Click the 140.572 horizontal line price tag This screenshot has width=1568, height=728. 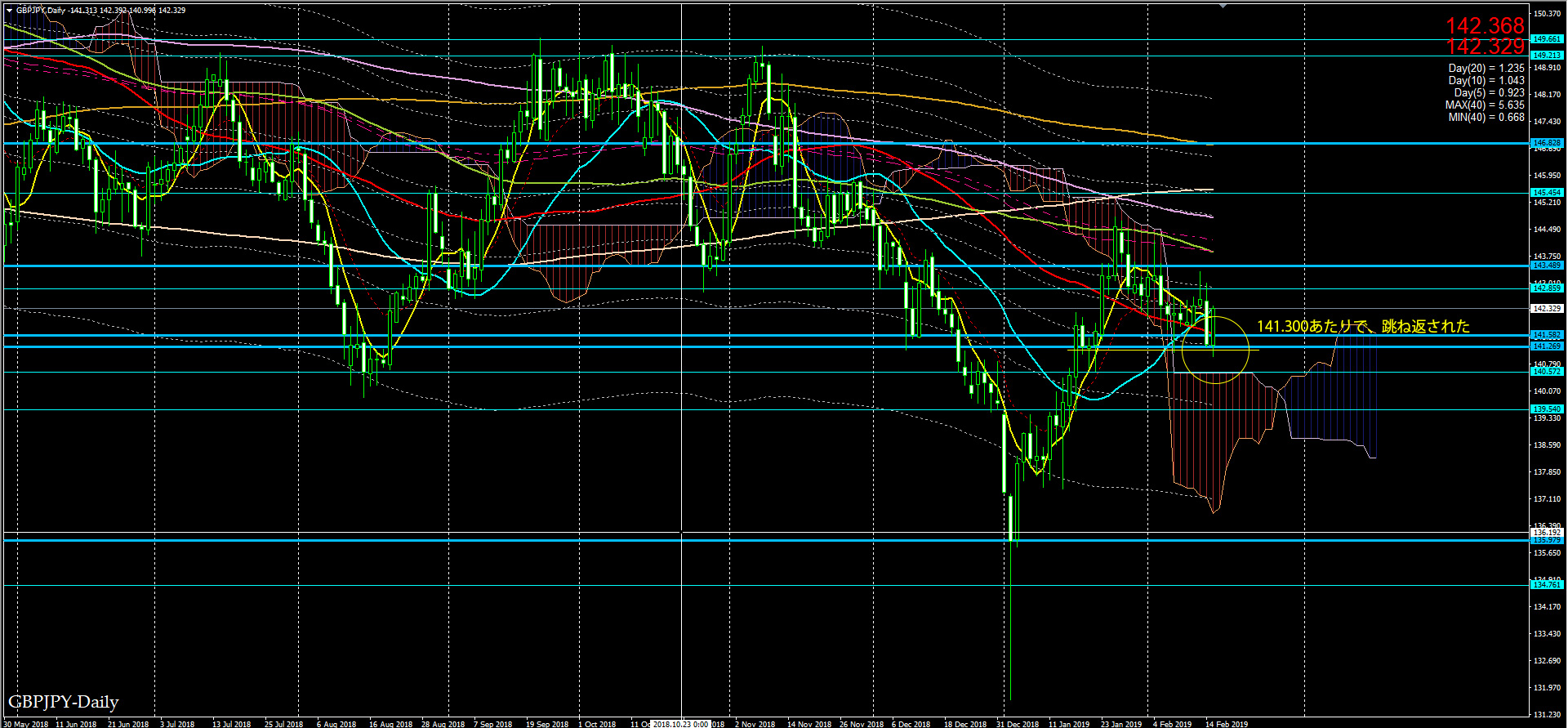[1547, 372]
